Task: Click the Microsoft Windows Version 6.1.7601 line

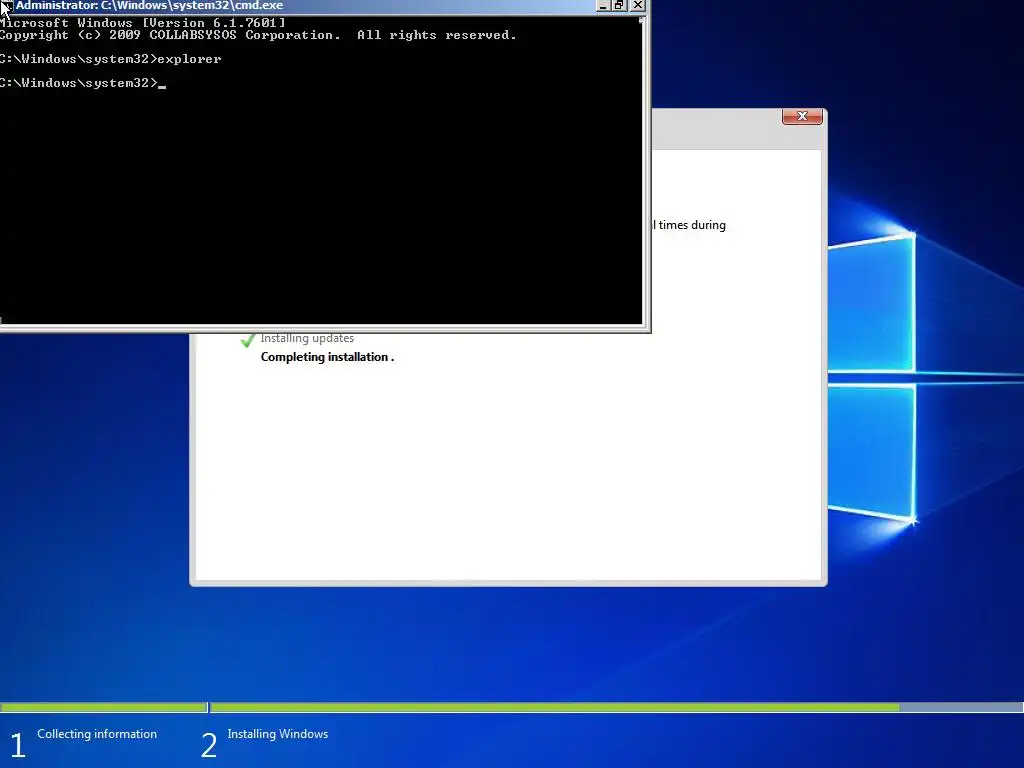Action: pyautogui.click(x=143, y=23)
